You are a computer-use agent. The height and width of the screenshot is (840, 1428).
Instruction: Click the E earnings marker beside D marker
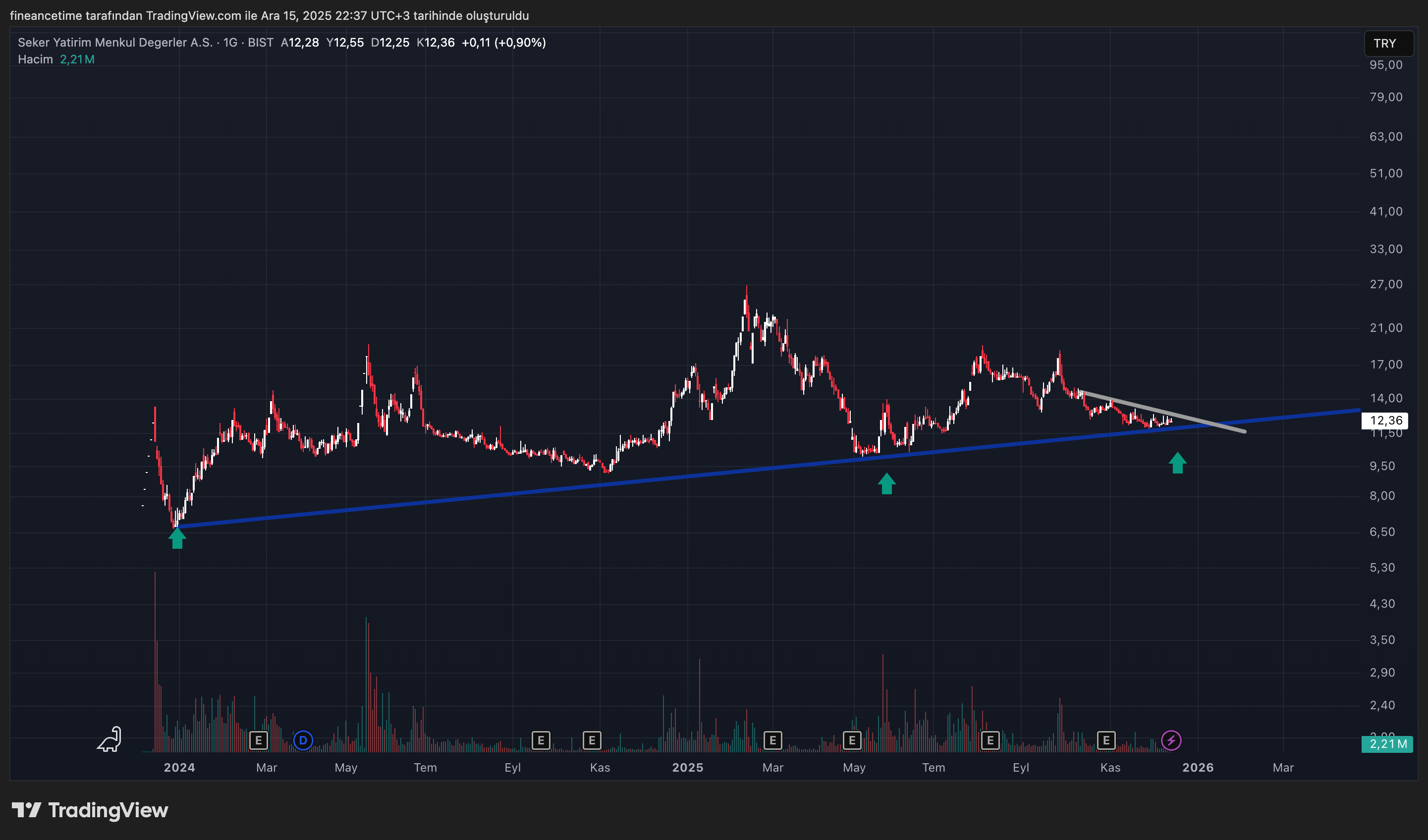[x=259, y=740]
